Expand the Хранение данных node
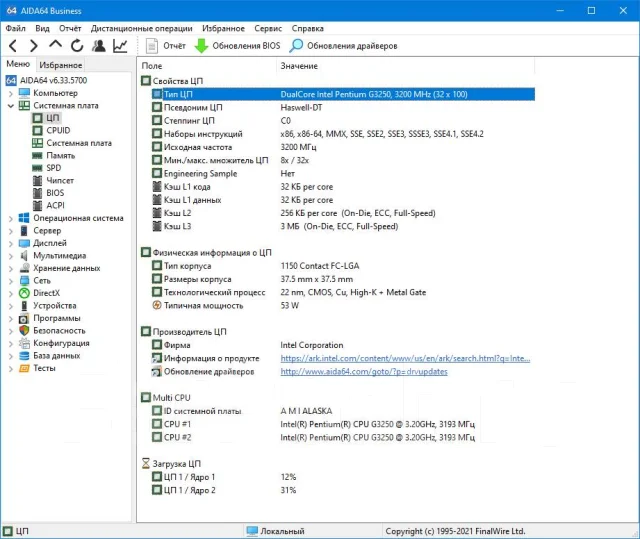 point(11,268)
